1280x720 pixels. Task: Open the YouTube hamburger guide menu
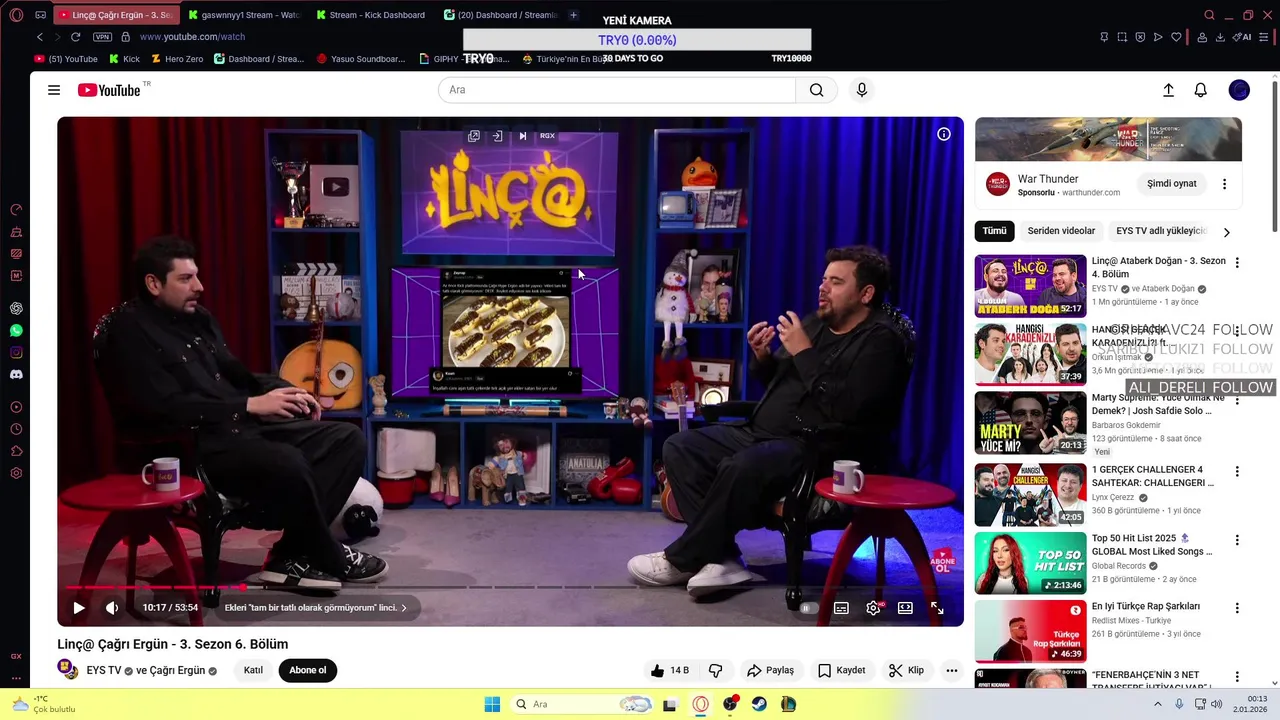54,90
